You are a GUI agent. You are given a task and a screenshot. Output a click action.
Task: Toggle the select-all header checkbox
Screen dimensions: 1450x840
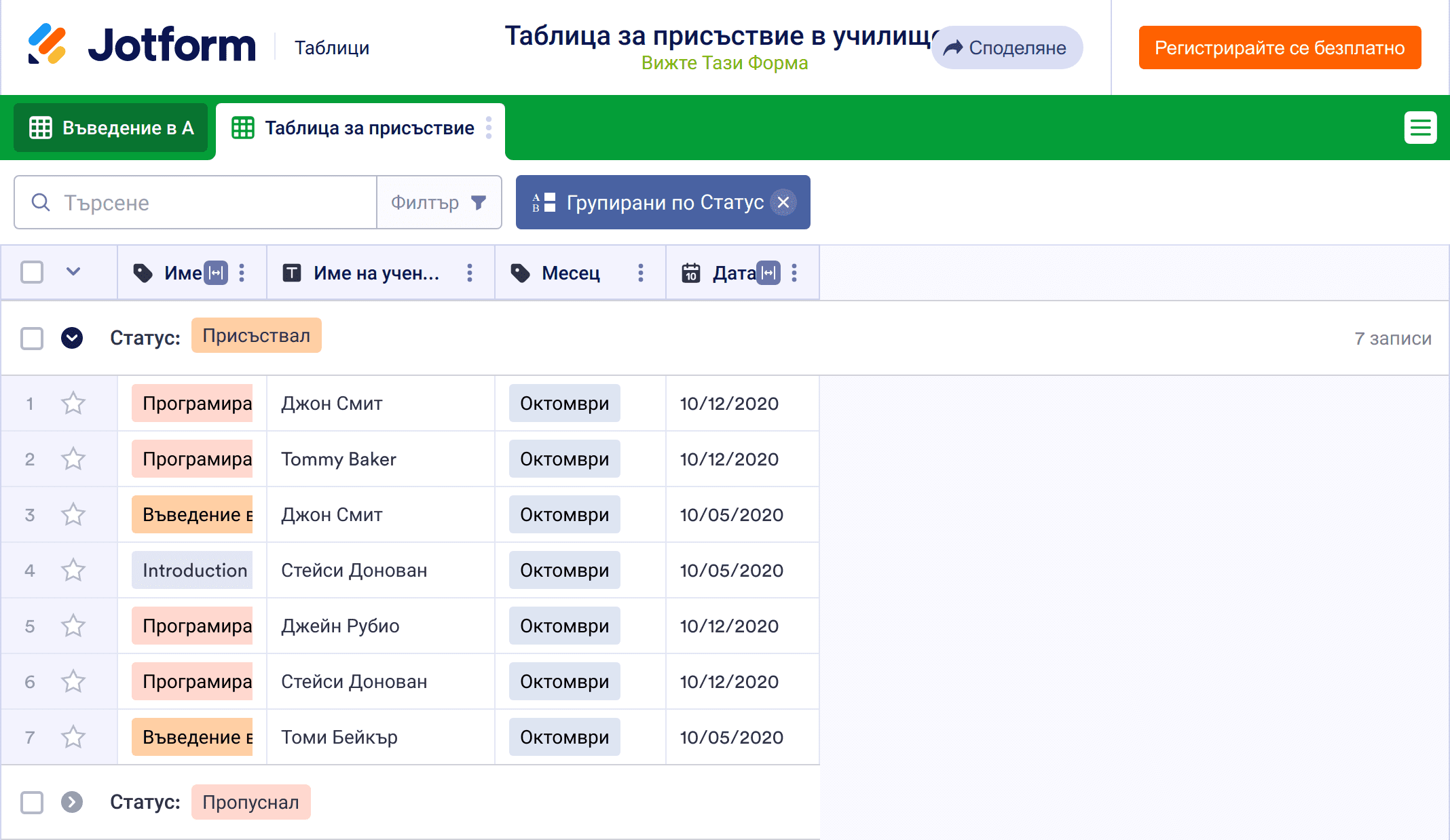(x=32, y=273)
